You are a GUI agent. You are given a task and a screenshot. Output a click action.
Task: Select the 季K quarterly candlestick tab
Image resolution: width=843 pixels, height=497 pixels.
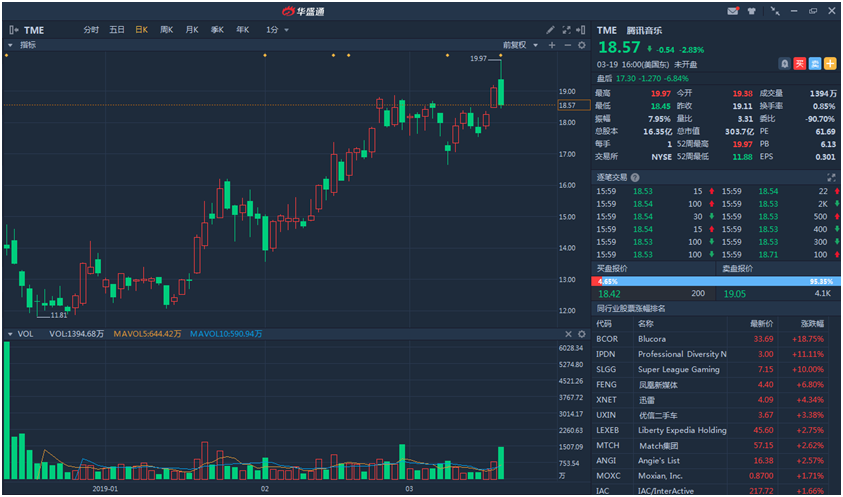click(217, 30)
